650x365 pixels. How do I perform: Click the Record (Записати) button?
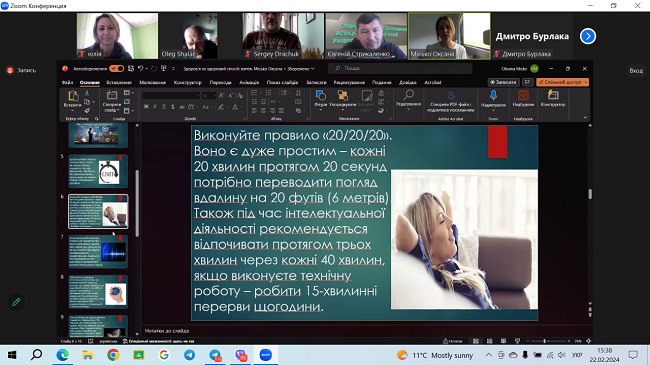(503, 82)
